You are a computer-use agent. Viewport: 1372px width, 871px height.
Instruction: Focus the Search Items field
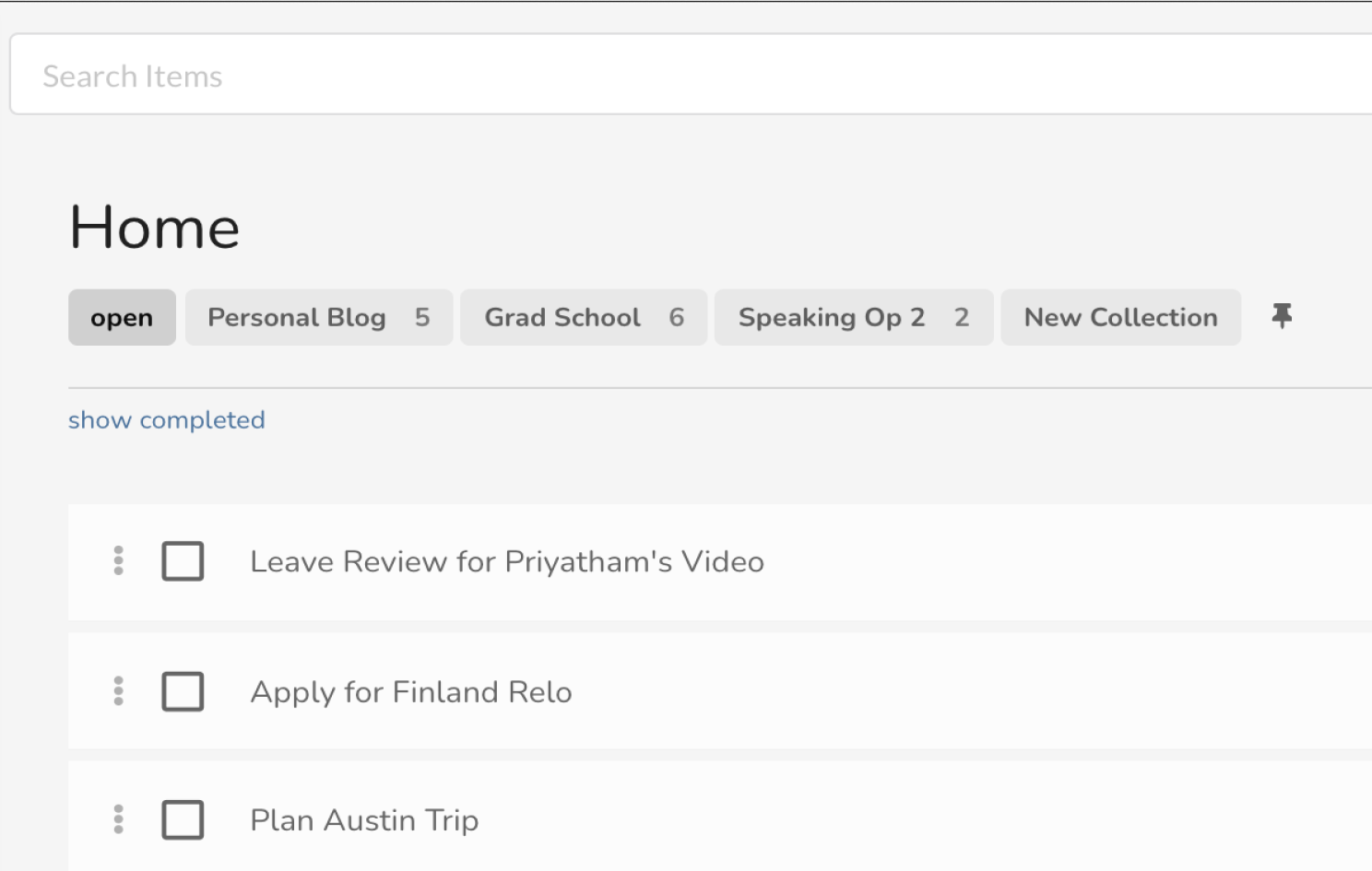point(691,75)
